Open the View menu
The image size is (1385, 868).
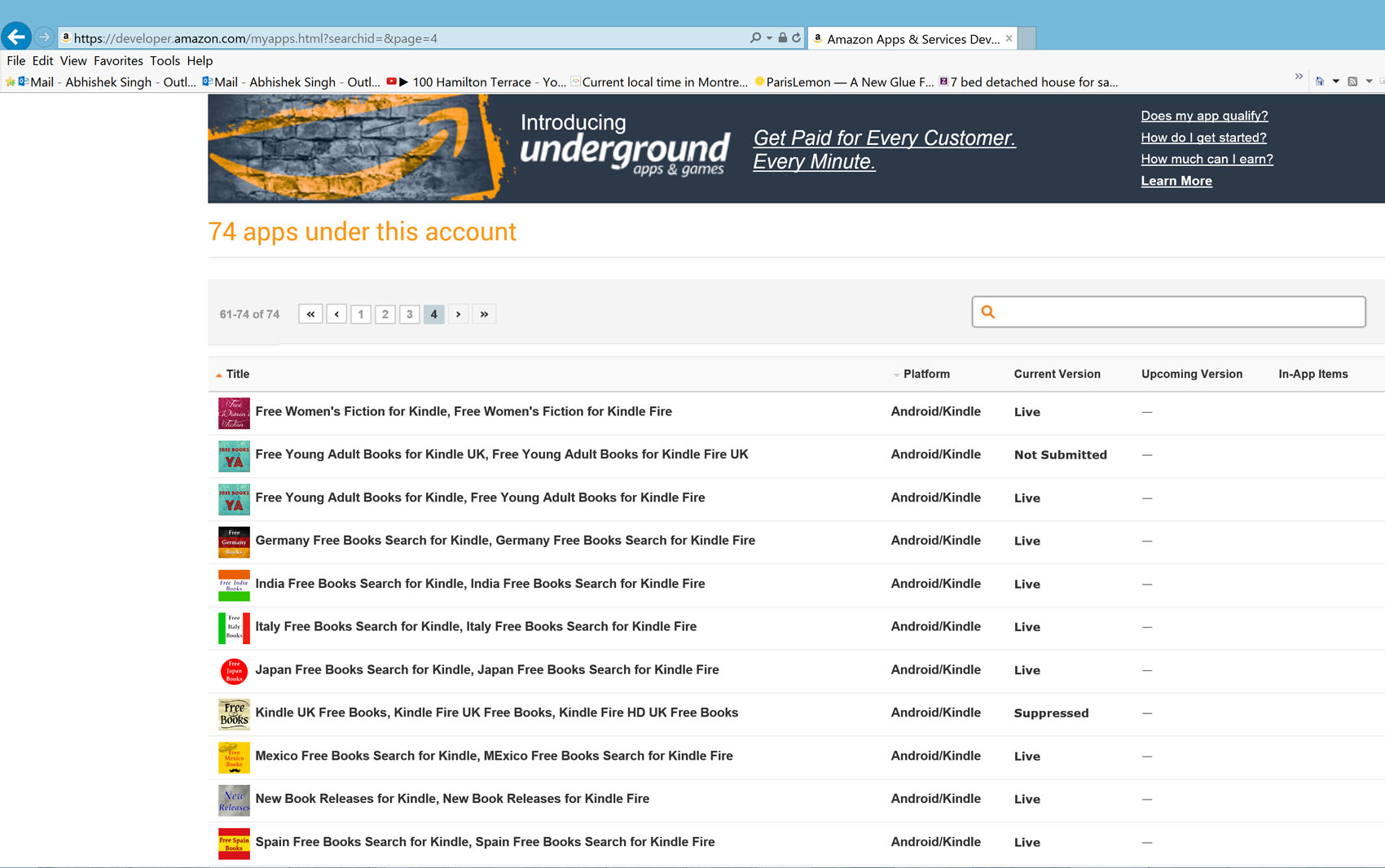73,60
